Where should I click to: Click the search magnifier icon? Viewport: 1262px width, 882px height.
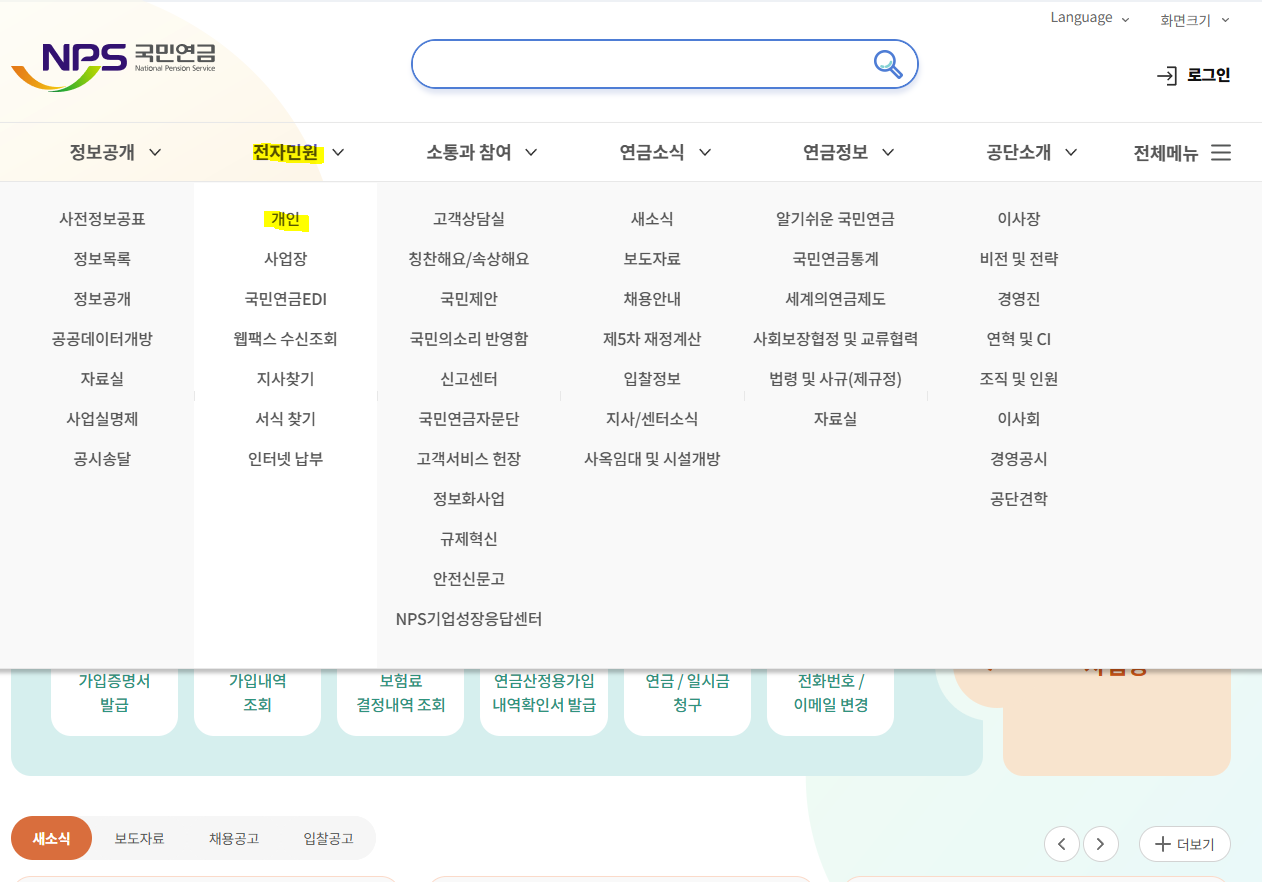click(887, 64)
